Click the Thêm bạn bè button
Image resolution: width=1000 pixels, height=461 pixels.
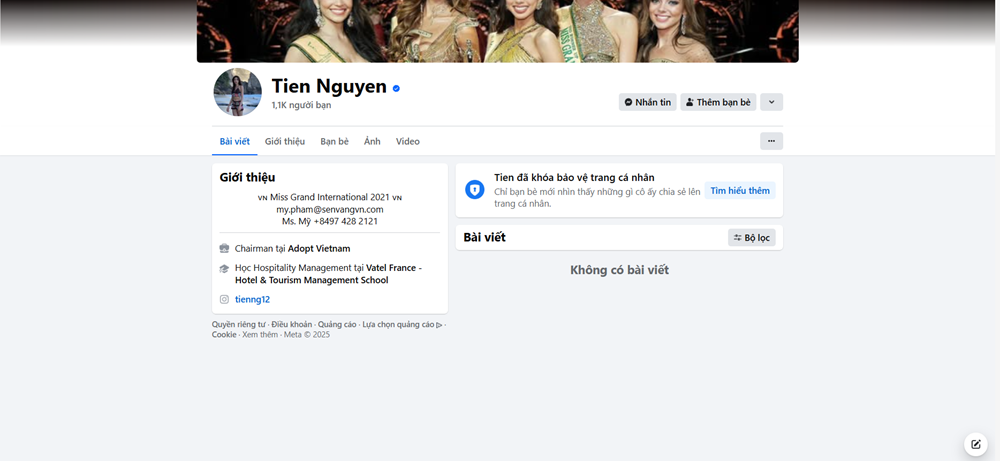718,102
